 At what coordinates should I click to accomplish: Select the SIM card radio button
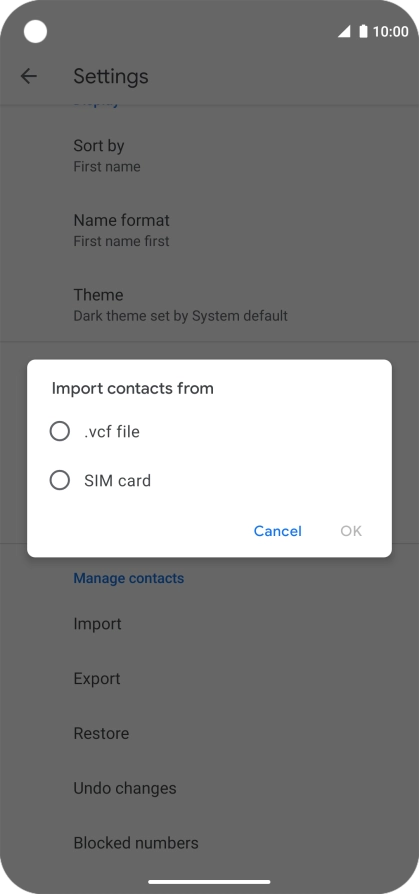pos(60,481)
